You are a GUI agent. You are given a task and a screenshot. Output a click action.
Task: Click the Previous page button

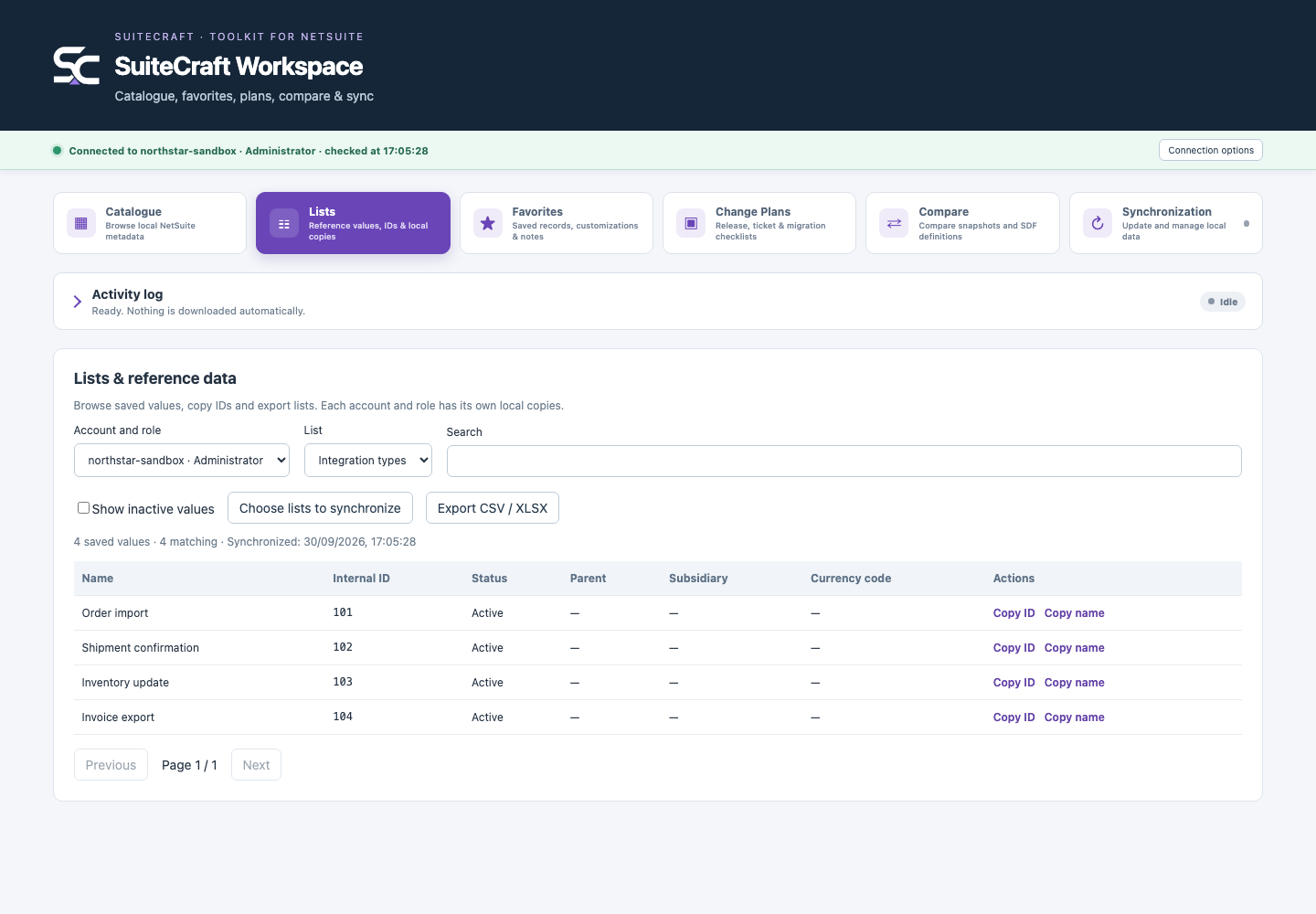(111, 765)
